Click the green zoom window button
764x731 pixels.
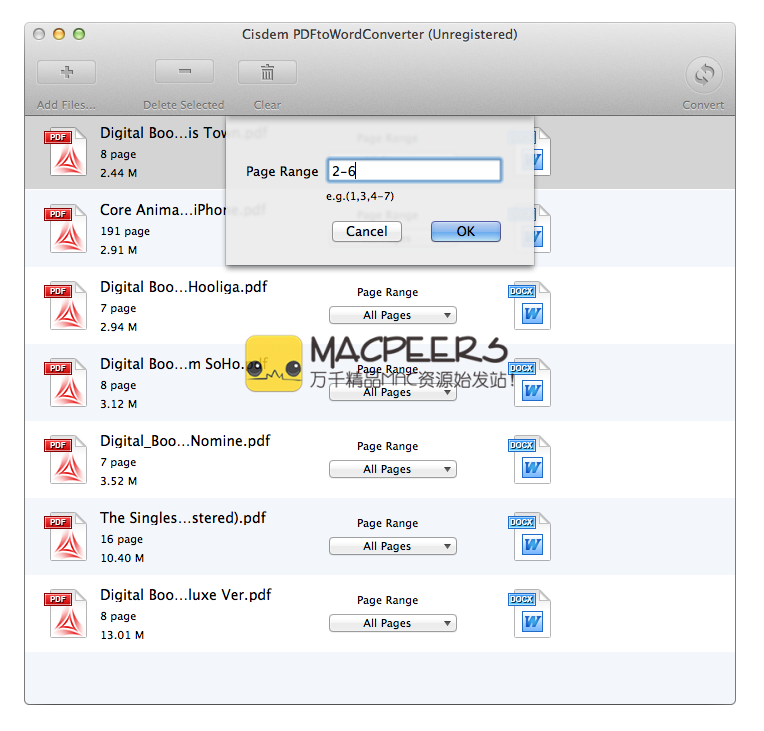pos(79,34)
